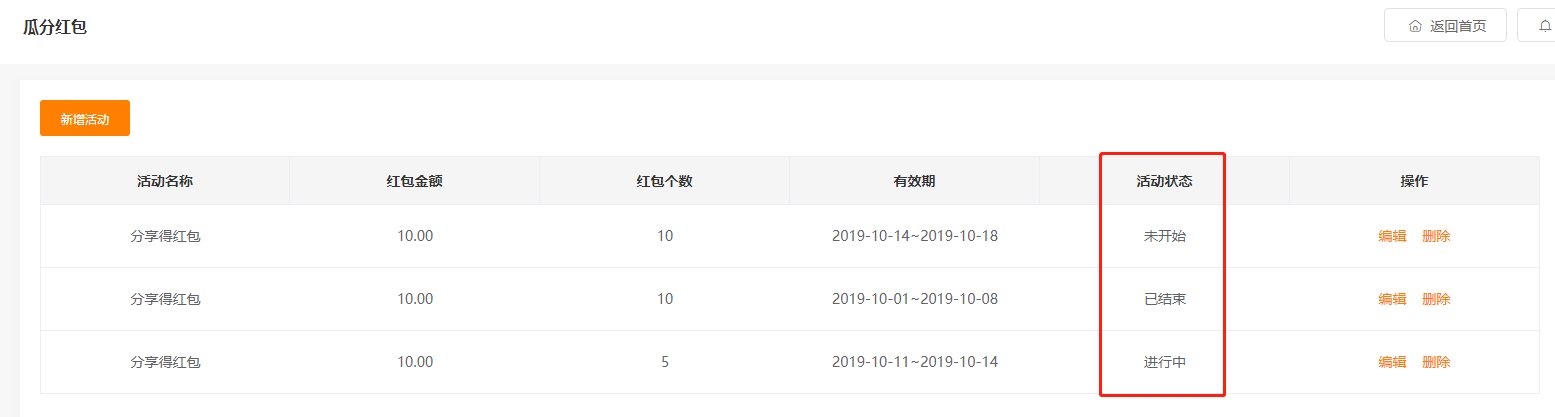This screenshot has width=1555, height=417.
Task: Click the 进行中 status cell
Action: (1165, 362)
